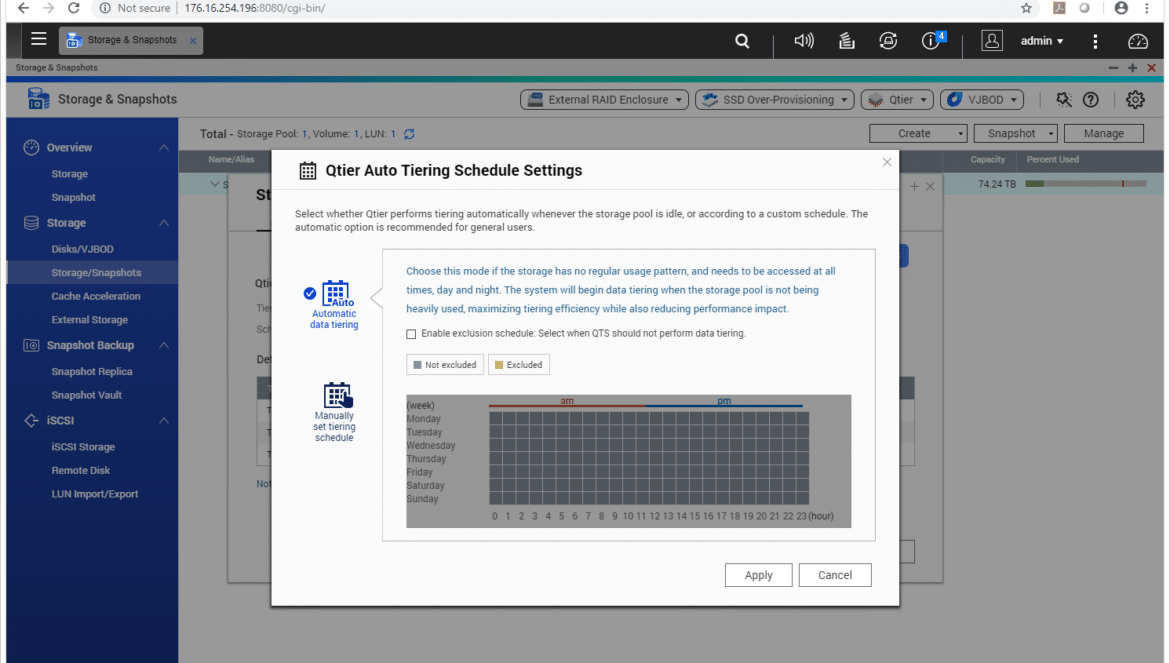Refresh the storage totals
1170x663 pixels.
click(x=409, y=134)
